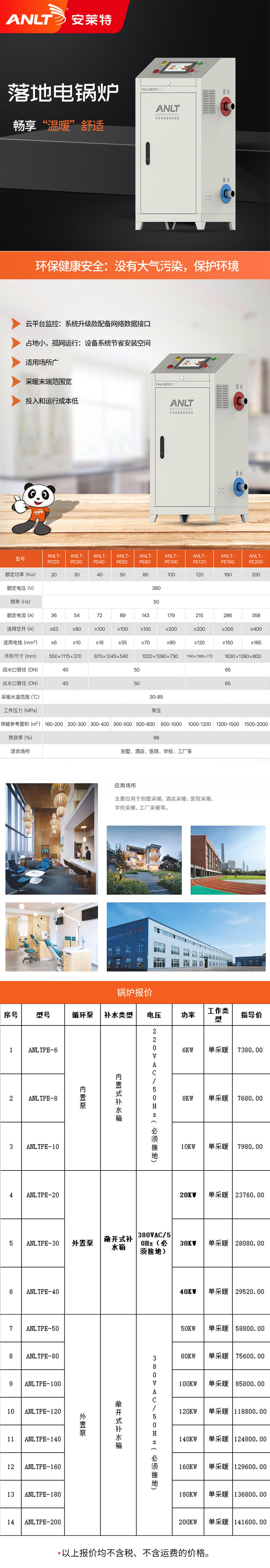Click the 常压 working pressure value
This screenshot has width=270, height=1568.
[x=156, y=710]
